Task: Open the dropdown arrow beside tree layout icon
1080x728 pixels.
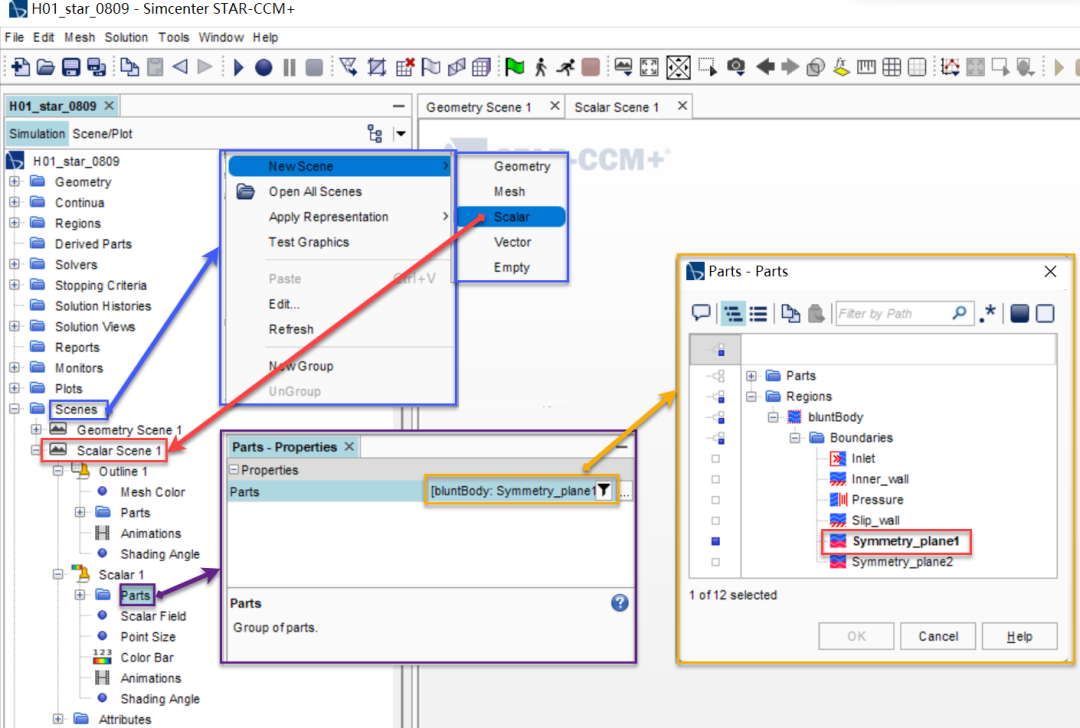Action: tap(400, 134)
